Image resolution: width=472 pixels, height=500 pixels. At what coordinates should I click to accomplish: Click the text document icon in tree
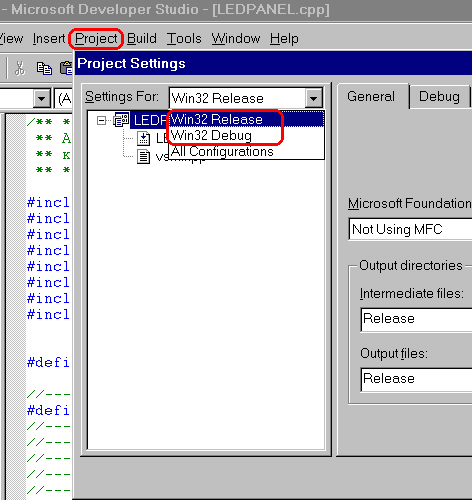click(144, 157)
